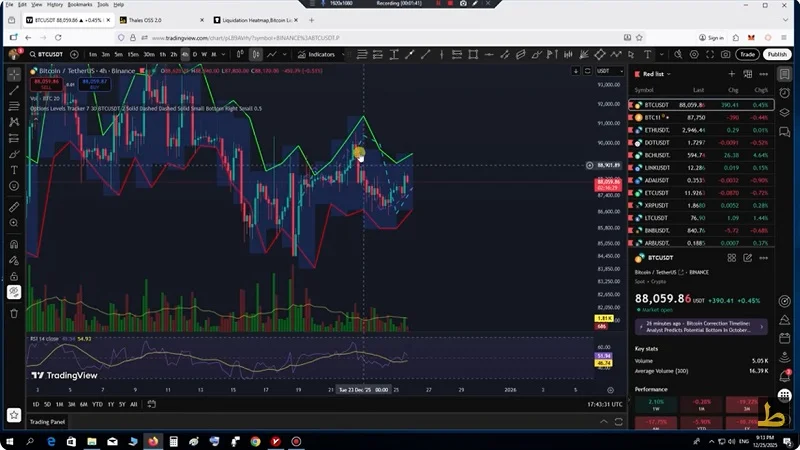800x450 pixels.
Task: Toggle lock all drawings tool
Action: [x=14, y=276]
